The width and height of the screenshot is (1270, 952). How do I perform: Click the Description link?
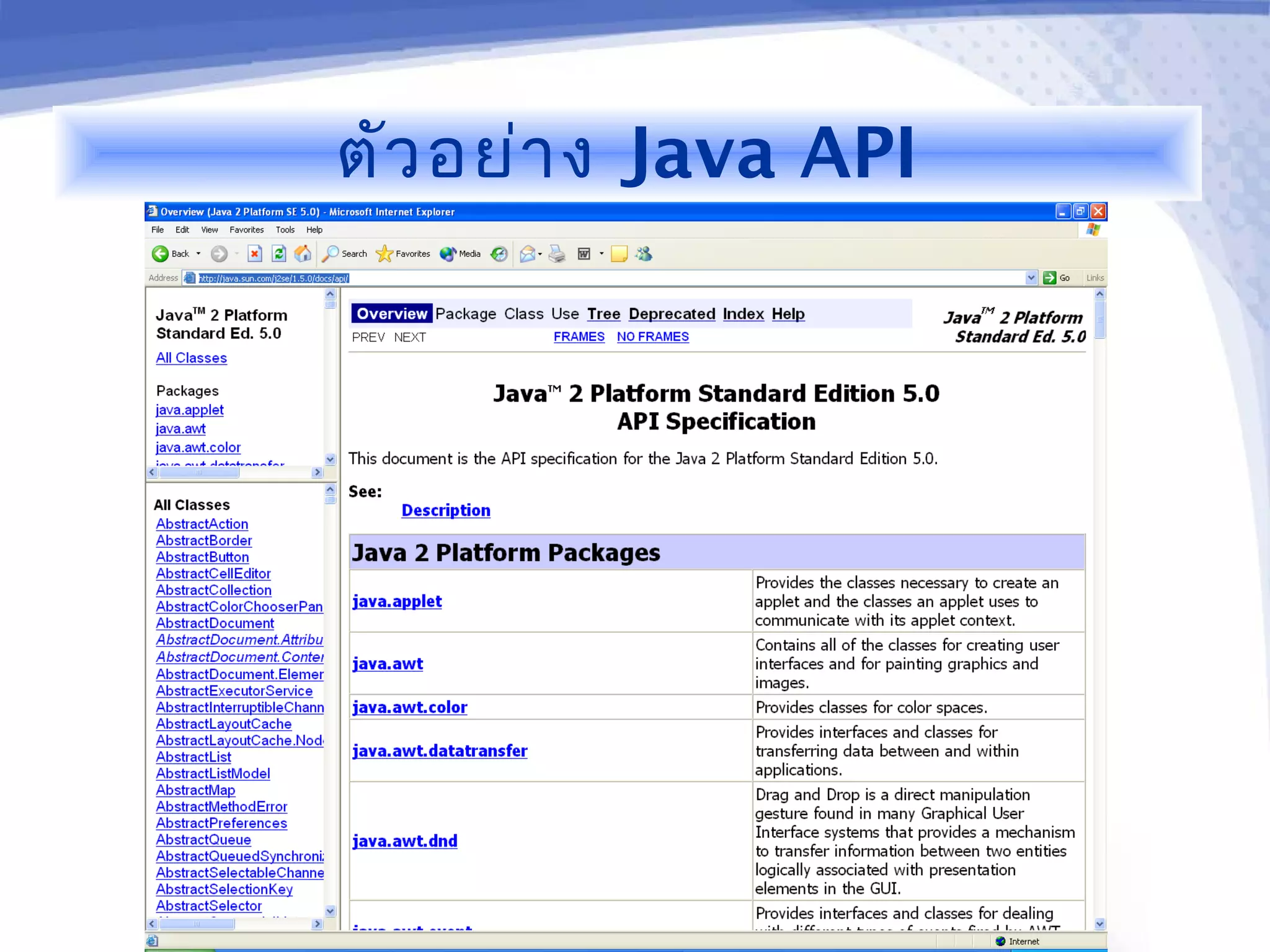(x=446, y=510)
